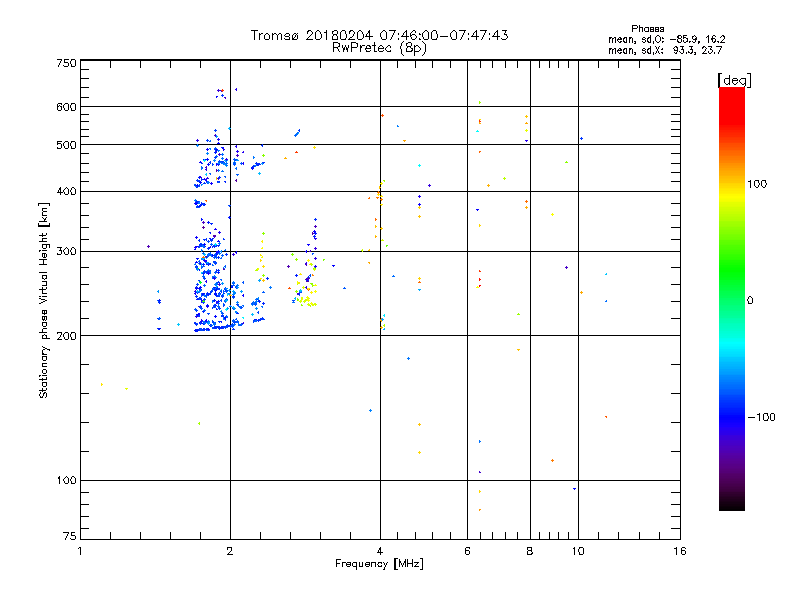
Task: Click the '[deg]' colorbar unit label
Action: tap(734, 80)
